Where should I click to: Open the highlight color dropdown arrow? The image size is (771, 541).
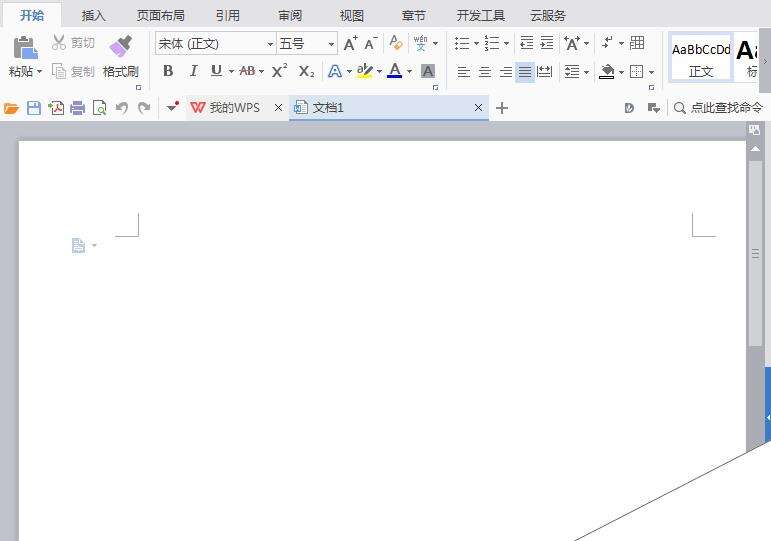[x=379, y=72]
